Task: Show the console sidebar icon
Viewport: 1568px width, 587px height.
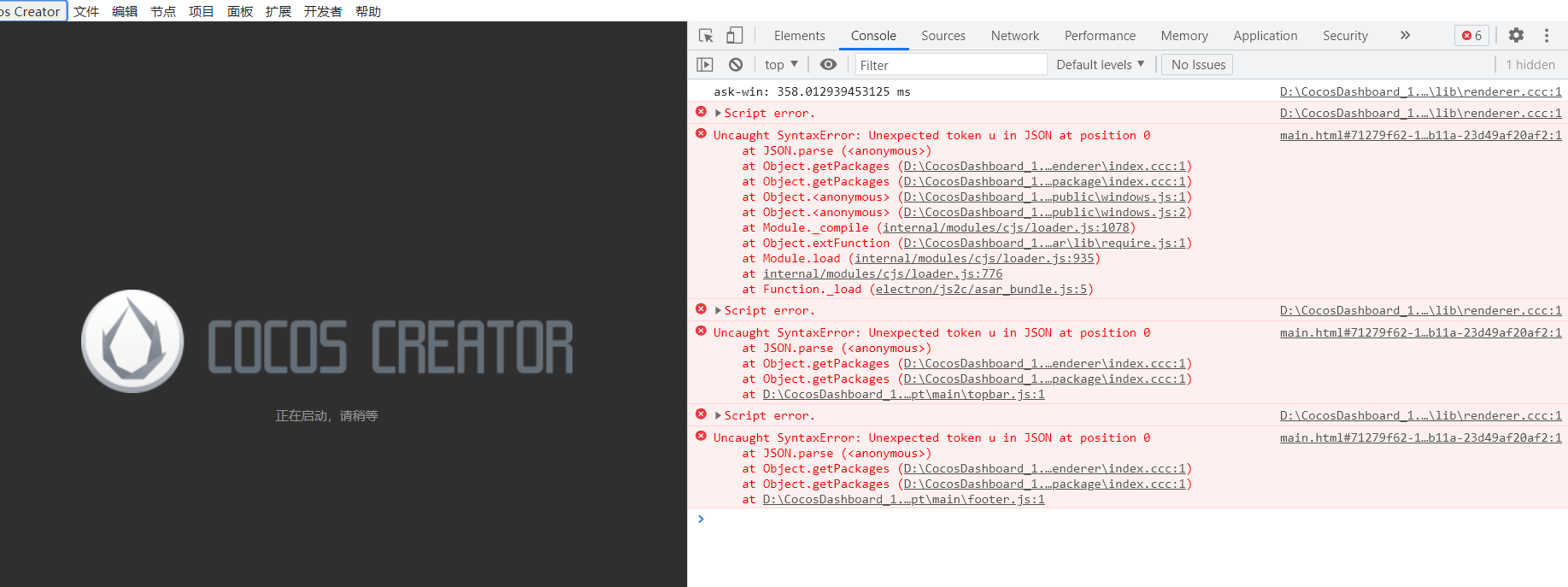Action: [705, 64]
